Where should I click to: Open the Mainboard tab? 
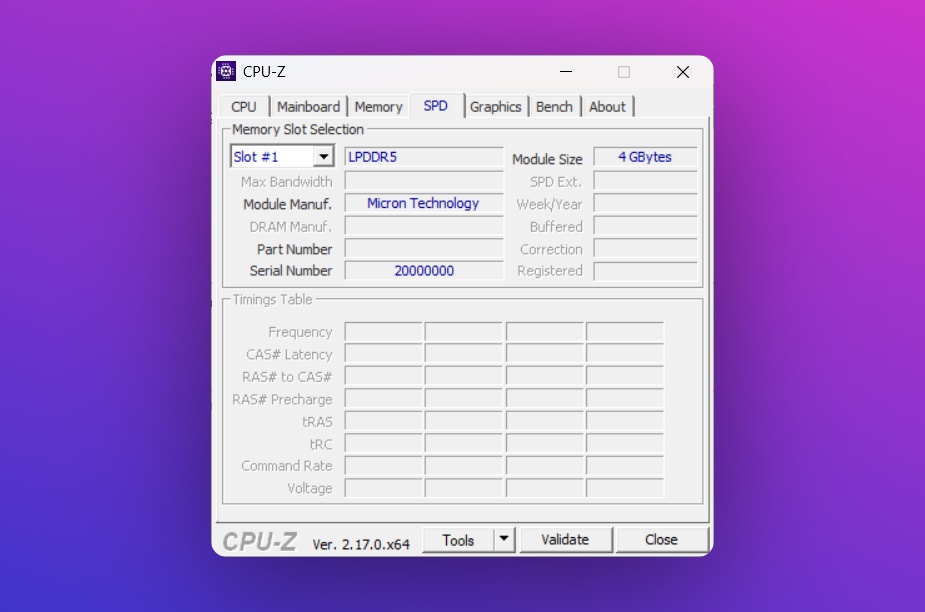pos(309,107)
